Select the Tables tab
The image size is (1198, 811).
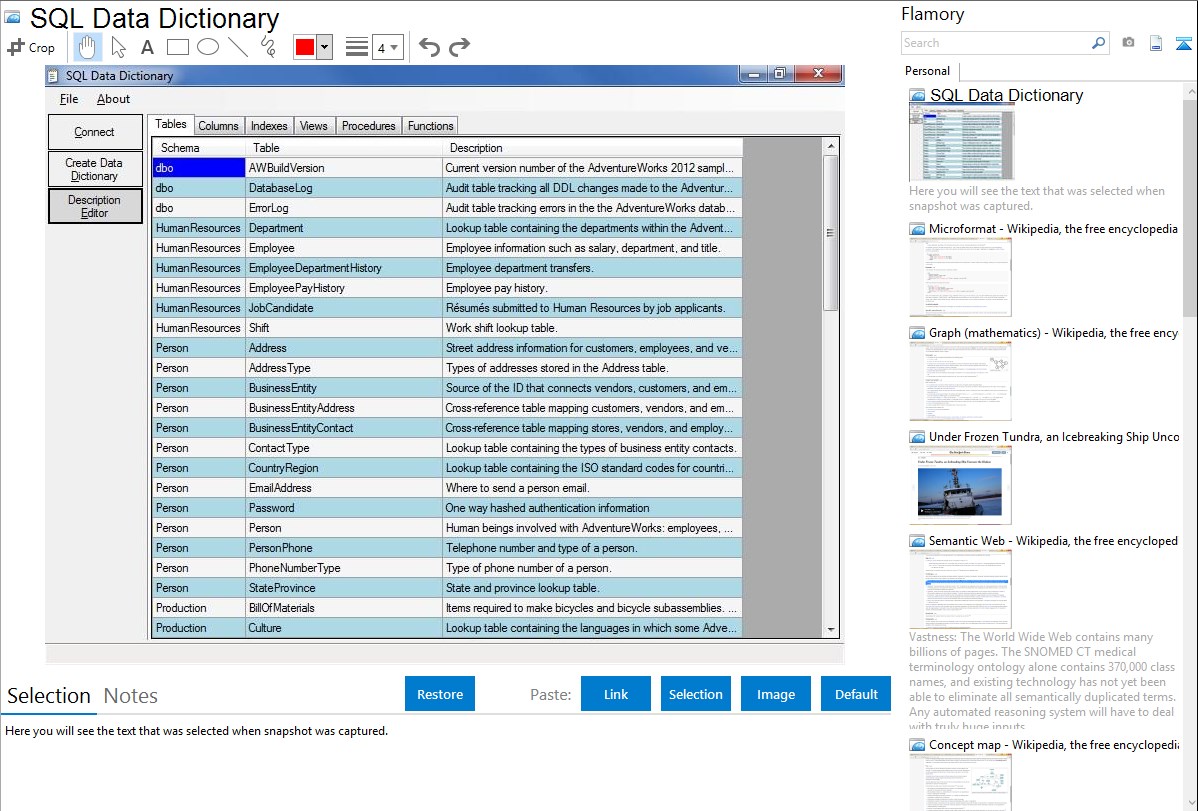[x=170, y=124]
